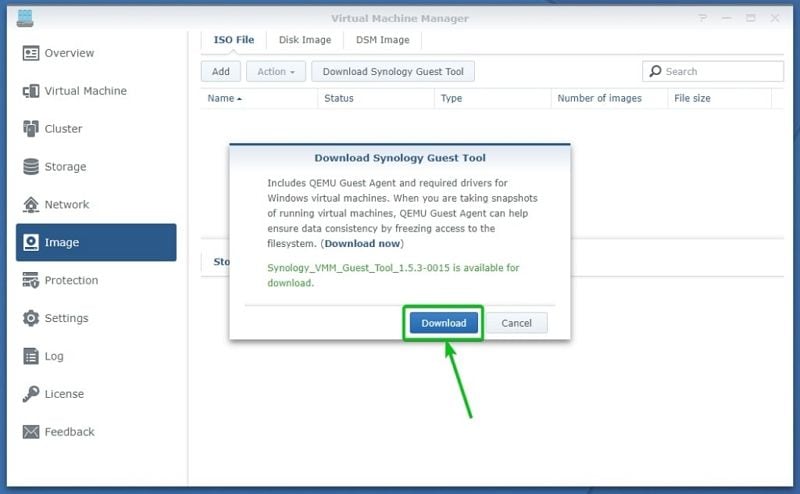800x494 pixels.
Task: Maximize the Virtual Machine Manager window
Action: pyautogui.click(x=751, y=18)
